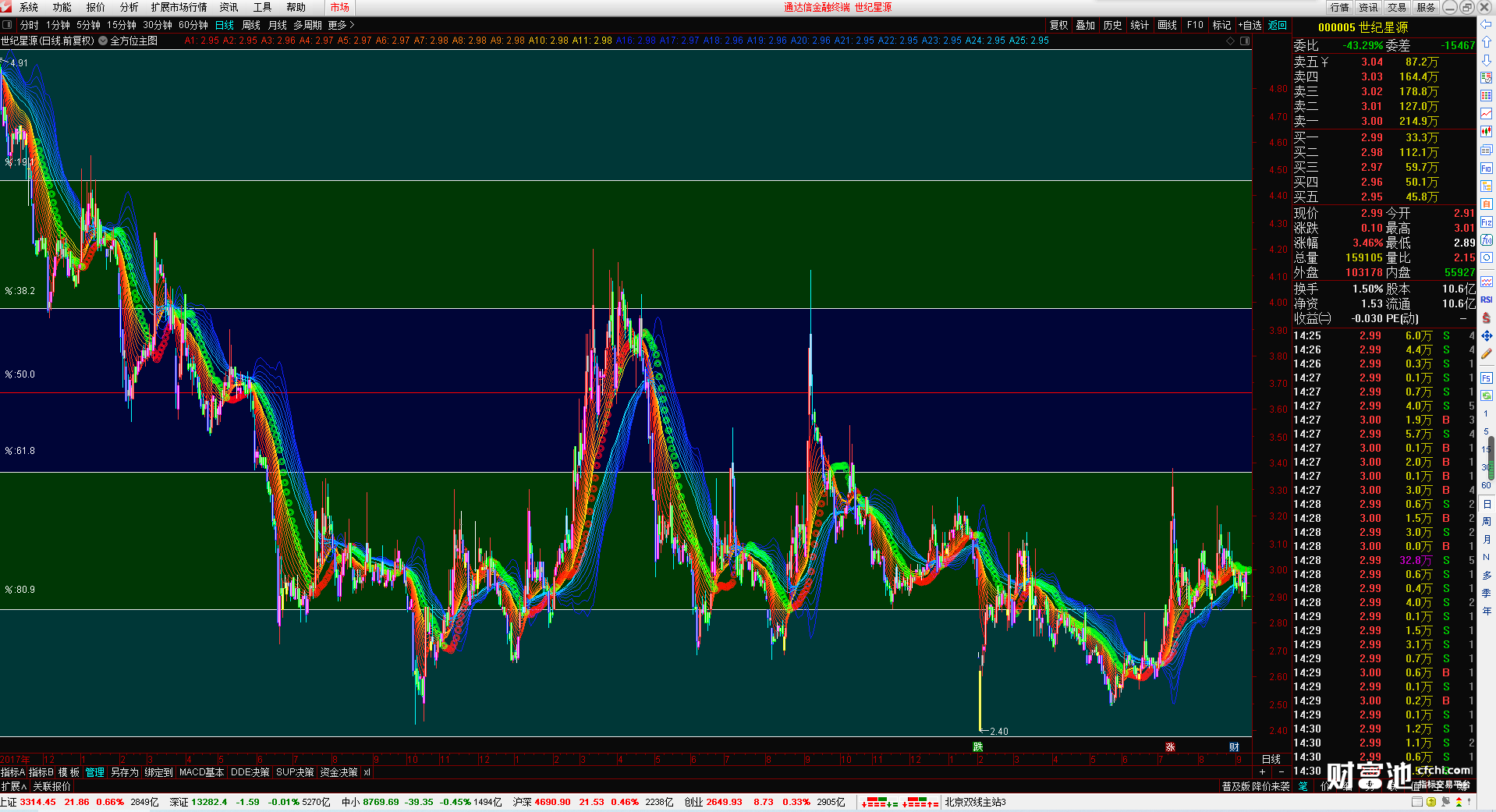The width and height of the screenshot is (1496, 812).
Task: Open the line chart icon in right sidebar
Action: click(1486, 114)
